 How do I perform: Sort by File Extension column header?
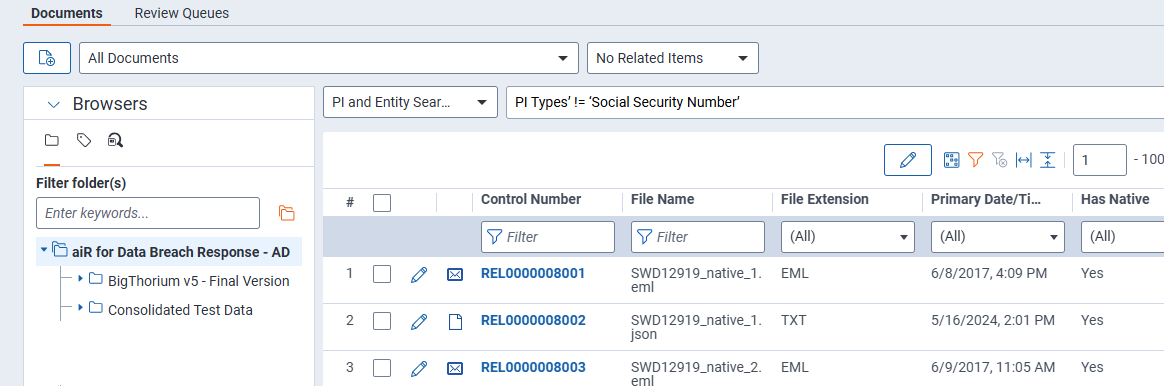click(824, 199)
